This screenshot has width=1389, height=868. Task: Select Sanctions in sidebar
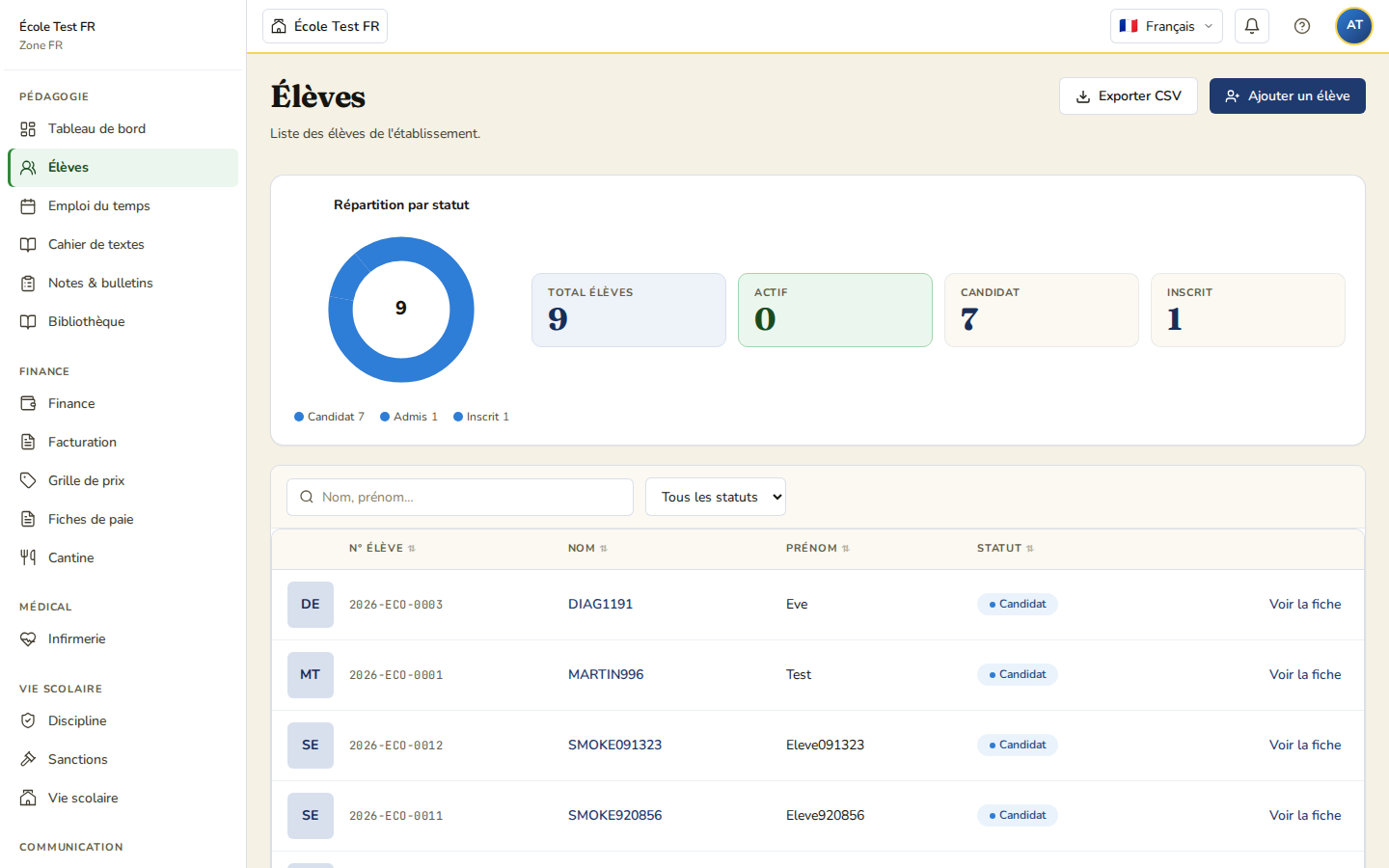[123, 760]
